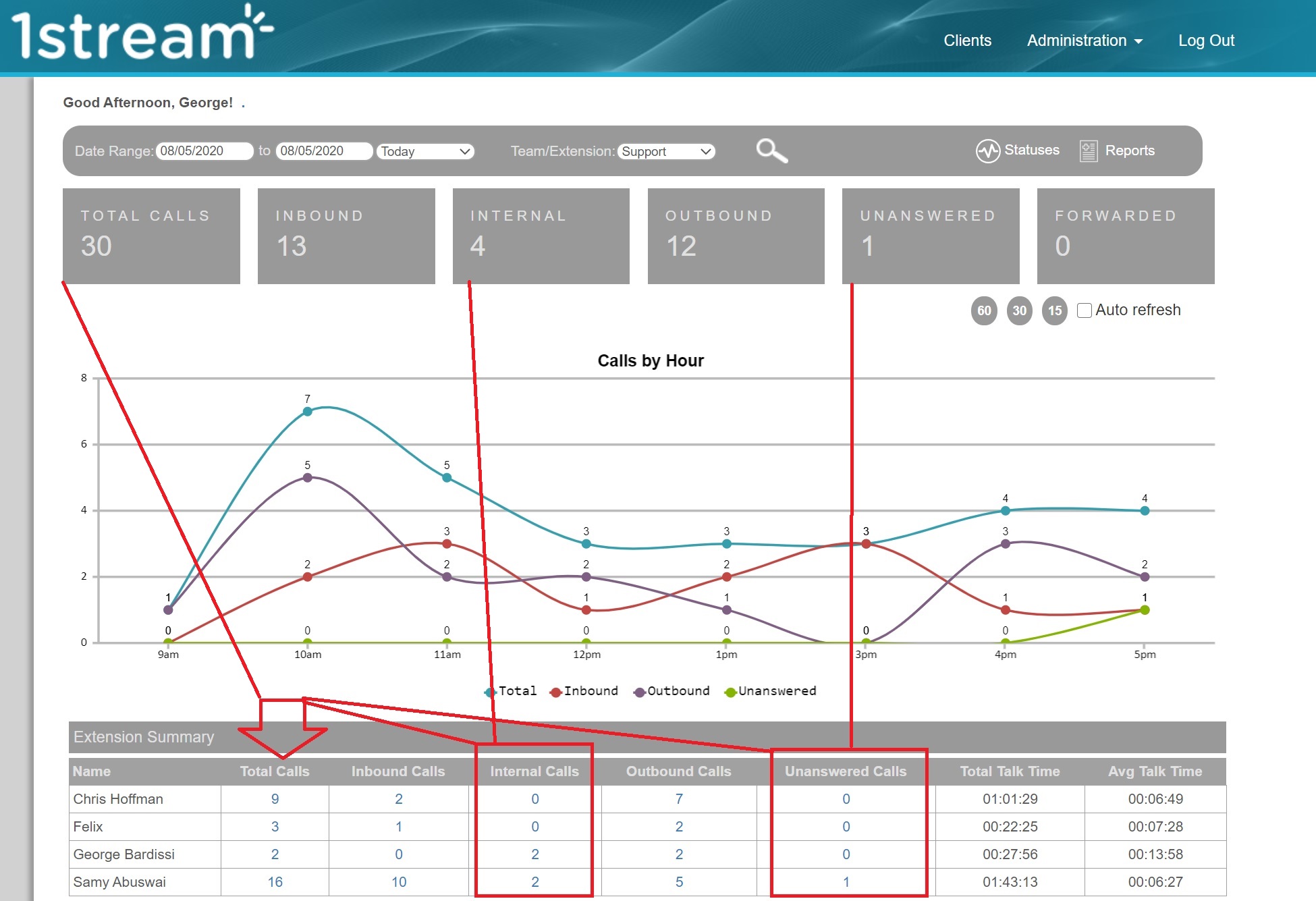Open Chris Hoffman's outbound calls link 7
The image size is (1316, 901).
[x=679, y=799]
